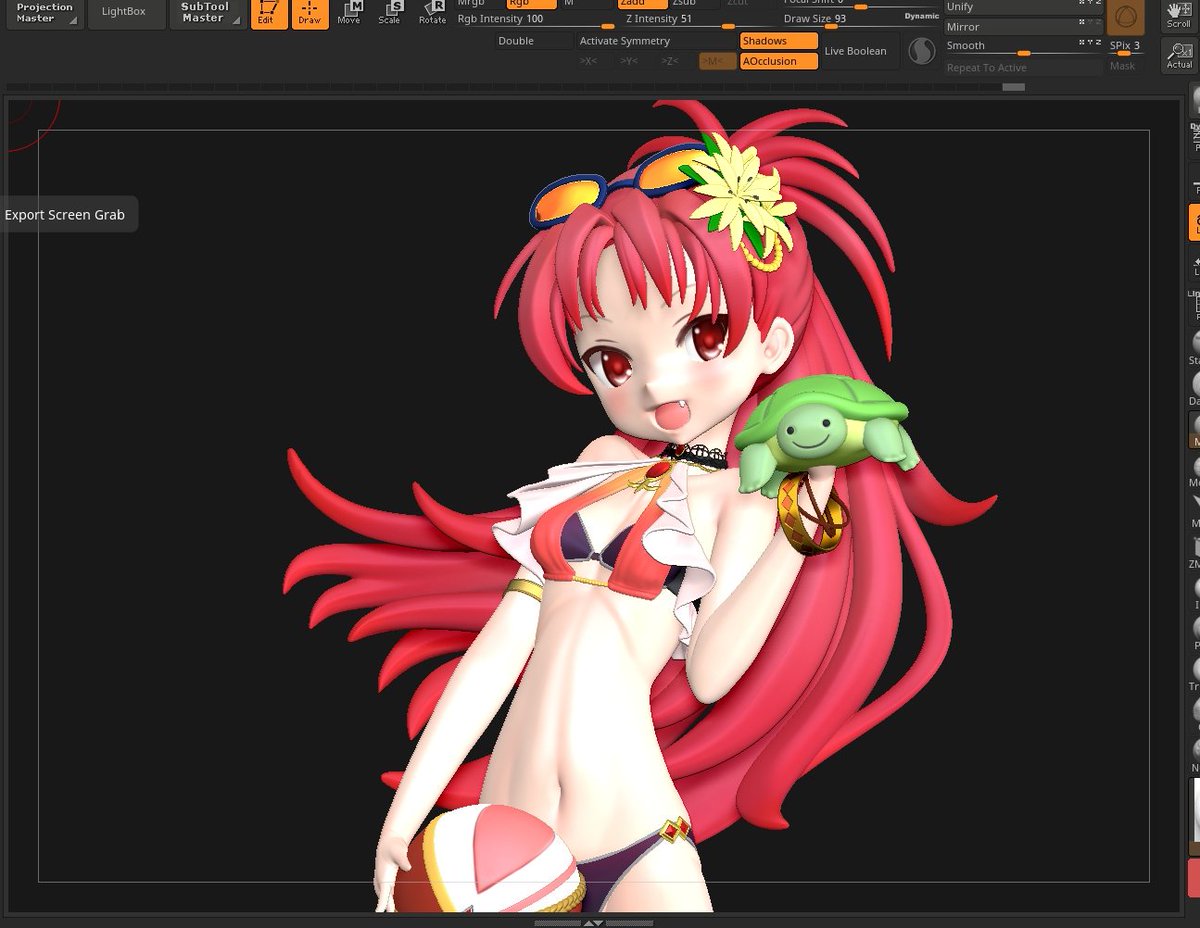Select the Scale transform icon
This screenshot has width=1200, height=928.
tap(390, 12)
